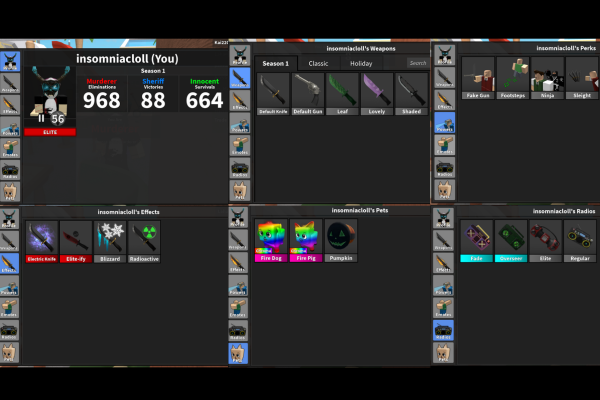
Task: Choose the Ninja perk
Action: point(547,78)
